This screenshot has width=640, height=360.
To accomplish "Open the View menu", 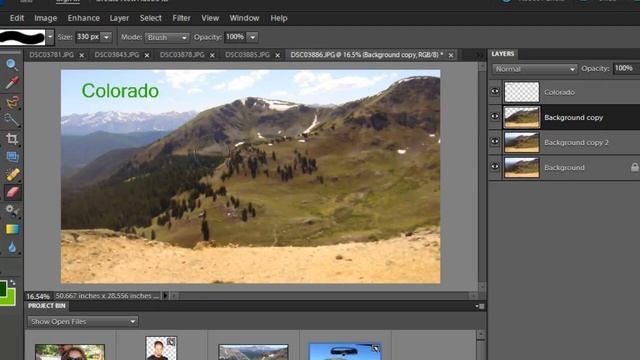I will pos(210,18).
